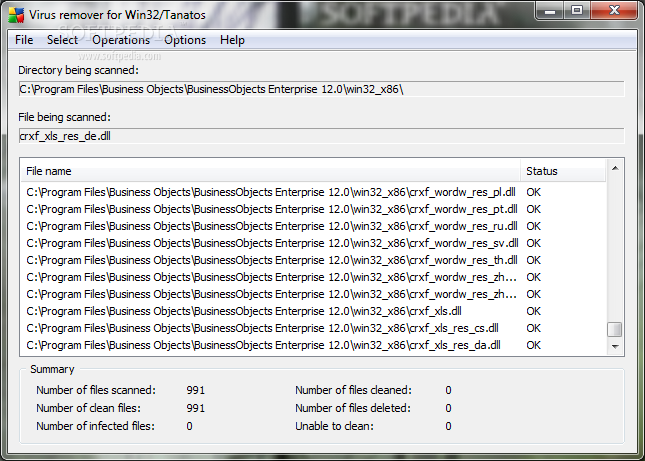Click the File being scanned field

tap(322, 136)
